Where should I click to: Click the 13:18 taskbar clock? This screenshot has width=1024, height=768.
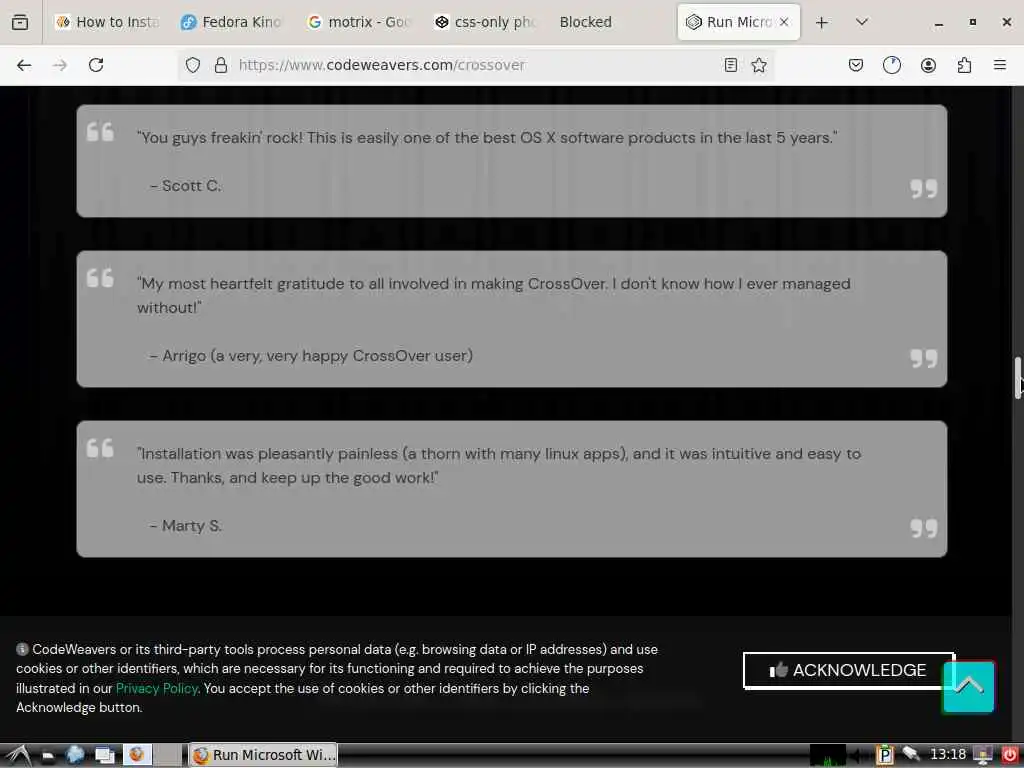[948, 754]
